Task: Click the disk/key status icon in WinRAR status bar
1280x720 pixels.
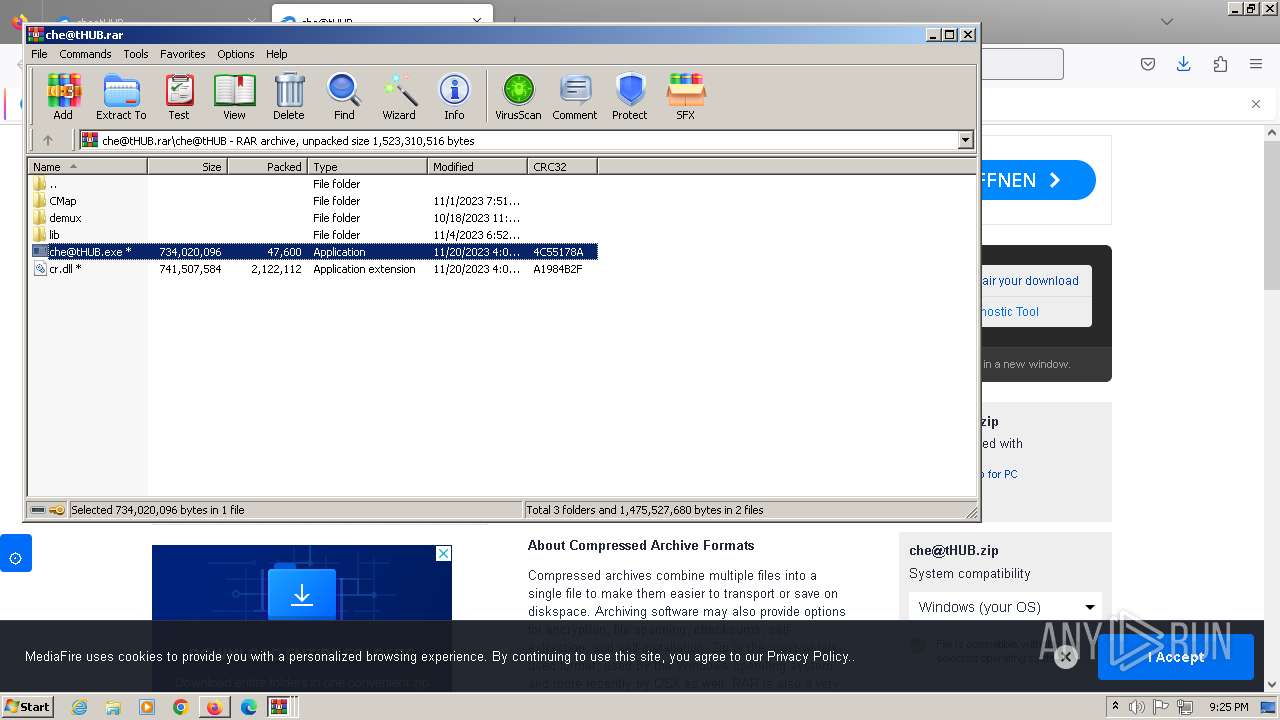Action: coord(47,510)
